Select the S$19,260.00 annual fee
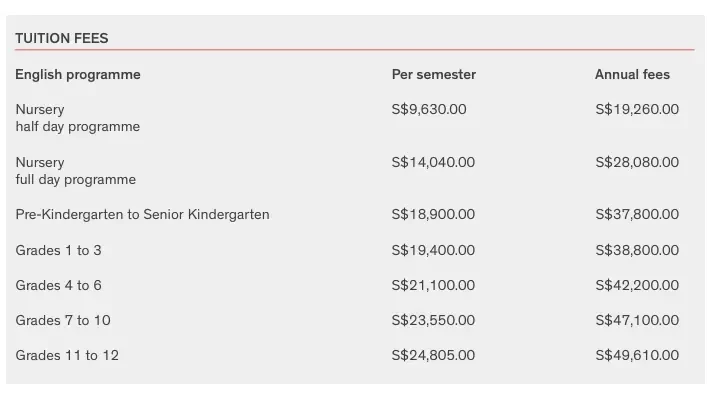The width and height of the screenshot is (716, 397). [x=637, y=110]
